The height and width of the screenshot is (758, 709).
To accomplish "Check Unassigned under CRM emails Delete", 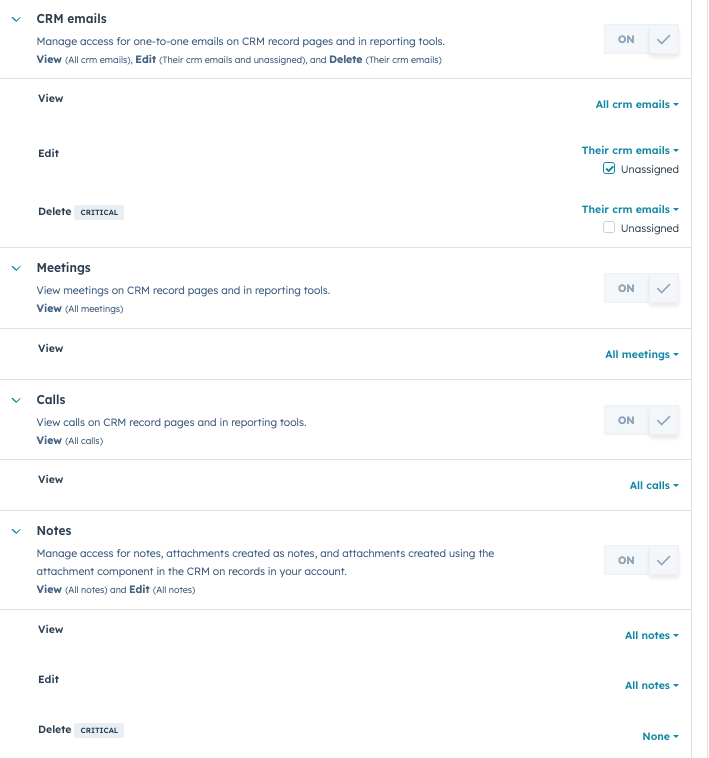I will tap(609, 227).
